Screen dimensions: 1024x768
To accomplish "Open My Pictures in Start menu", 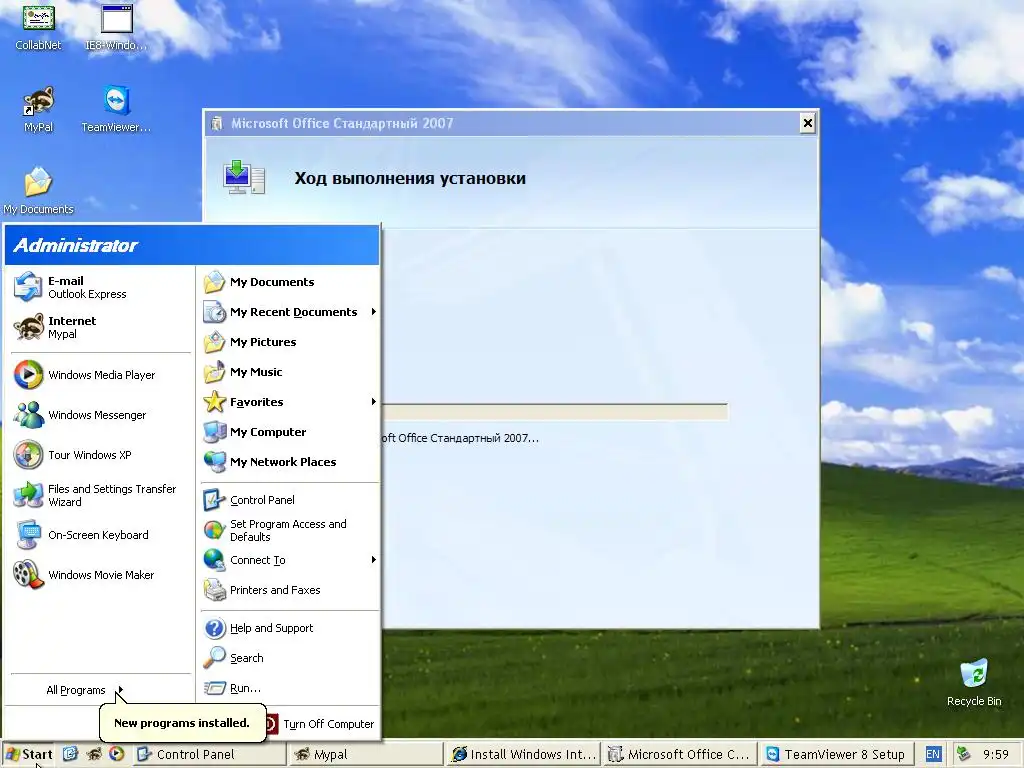I will coord(289,342).
